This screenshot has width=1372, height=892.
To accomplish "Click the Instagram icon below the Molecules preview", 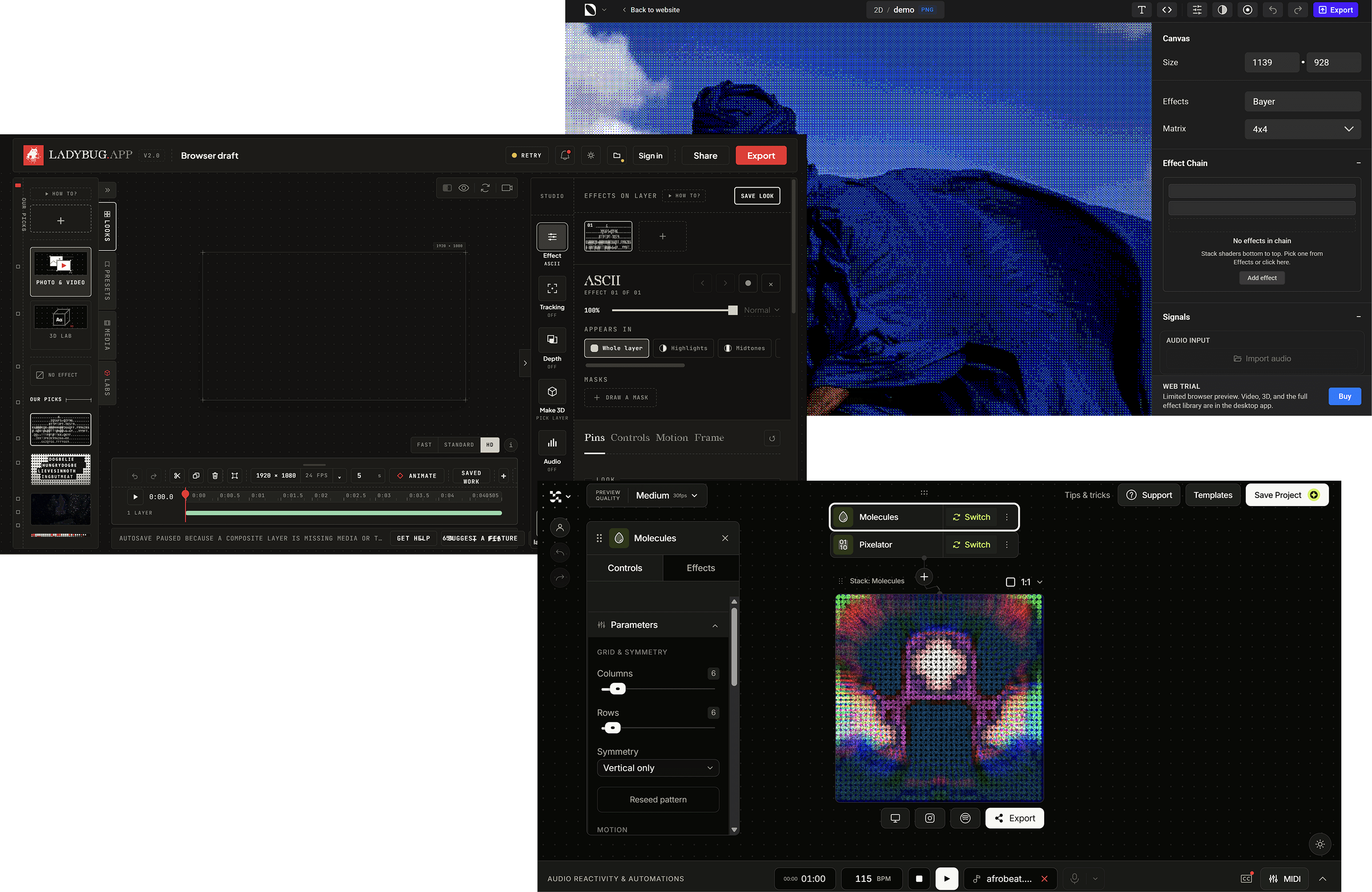I will [x=930, y=818].
